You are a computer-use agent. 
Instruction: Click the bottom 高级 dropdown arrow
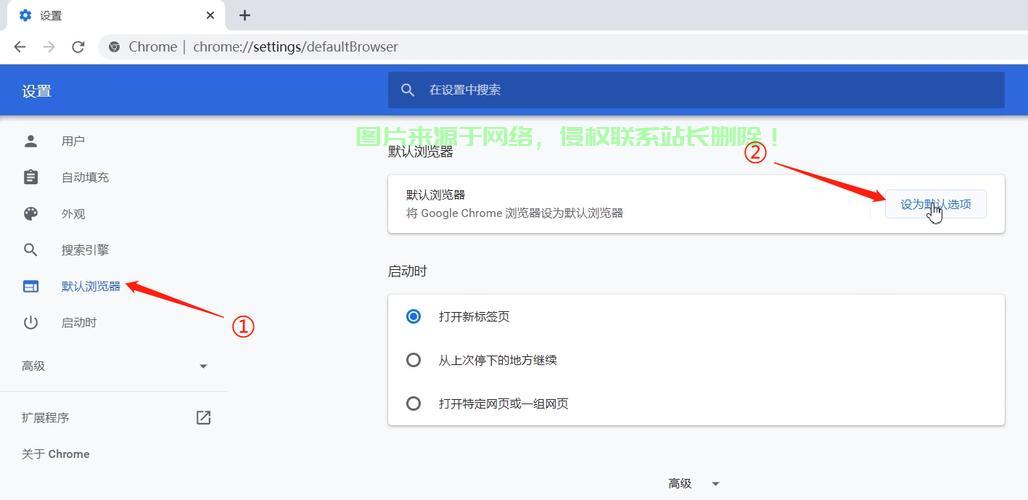[x=716, y=484]
